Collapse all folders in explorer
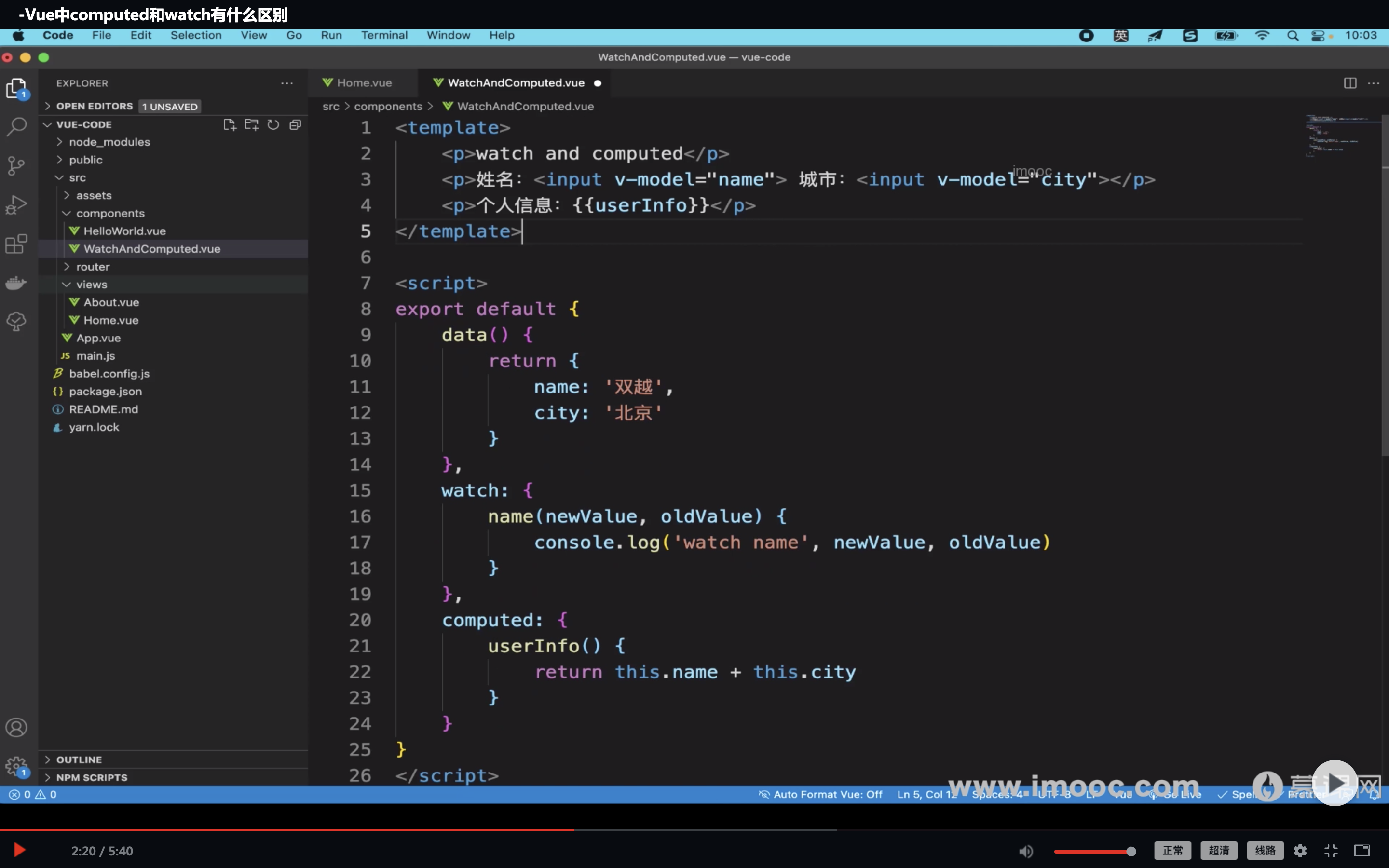 [295, 124]
